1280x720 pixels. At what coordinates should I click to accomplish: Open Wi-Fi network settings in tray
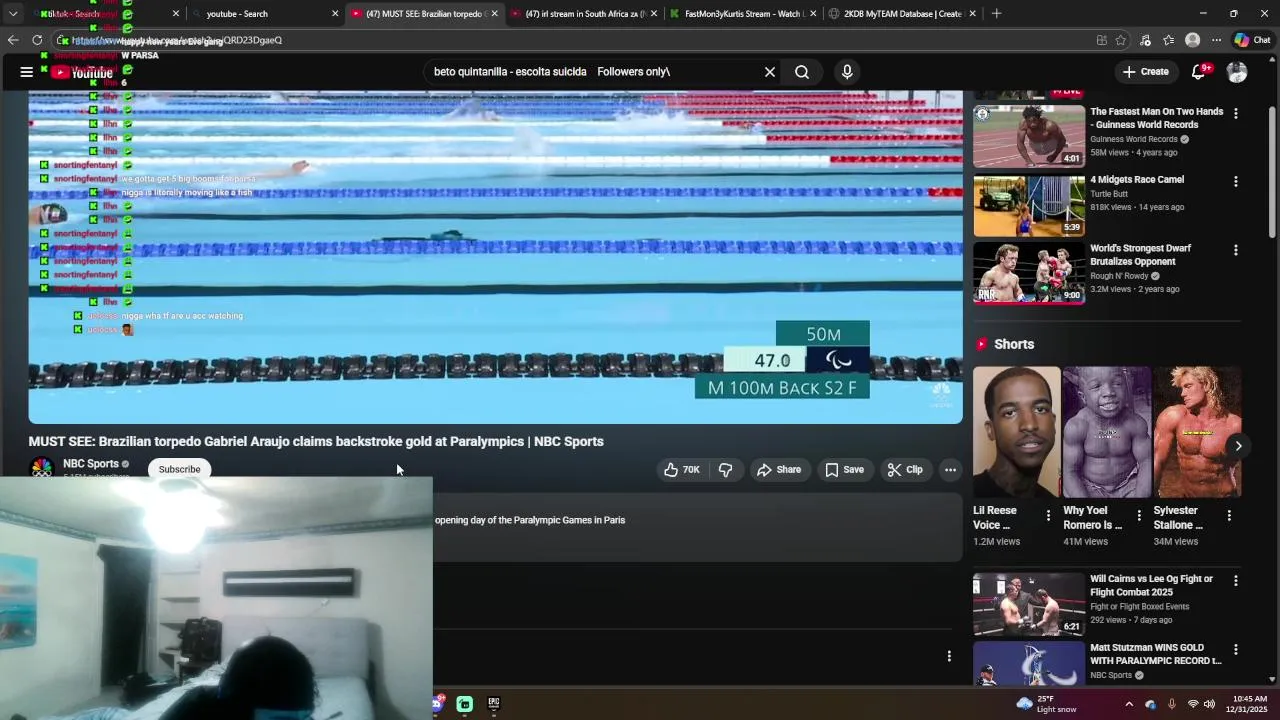1192,704
